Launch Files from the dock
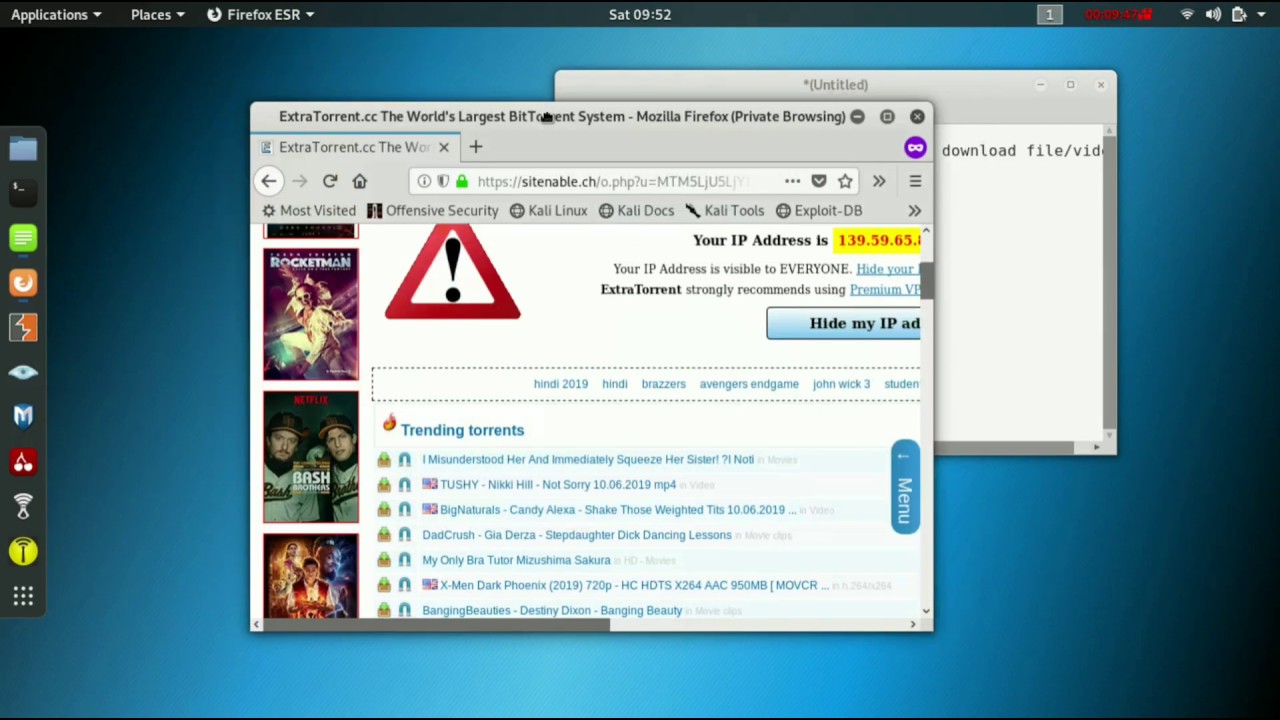1280x720 pixels. point(23,149)
